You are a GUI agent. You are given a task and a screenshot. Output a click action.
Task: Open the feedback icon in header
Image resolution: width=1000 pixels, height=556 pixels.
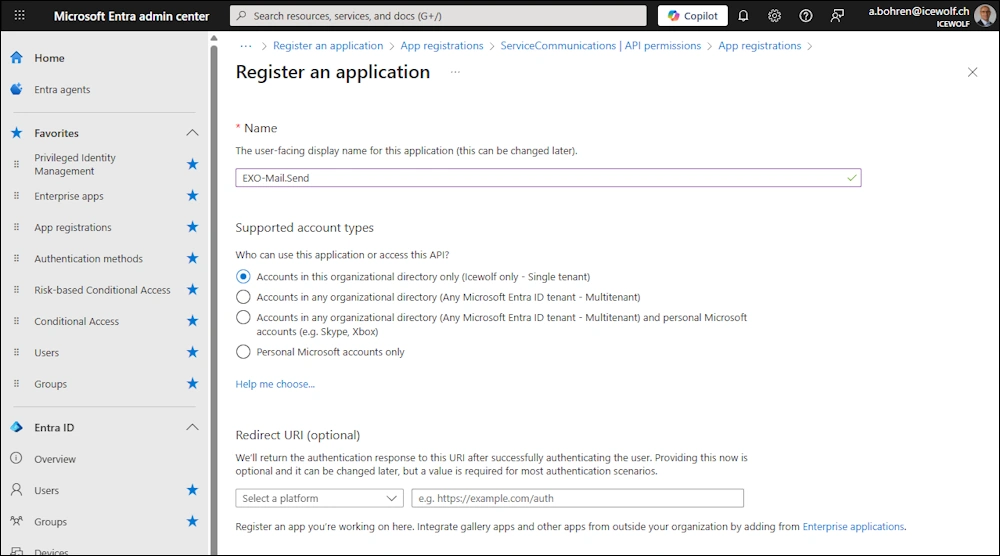point(838,16)
